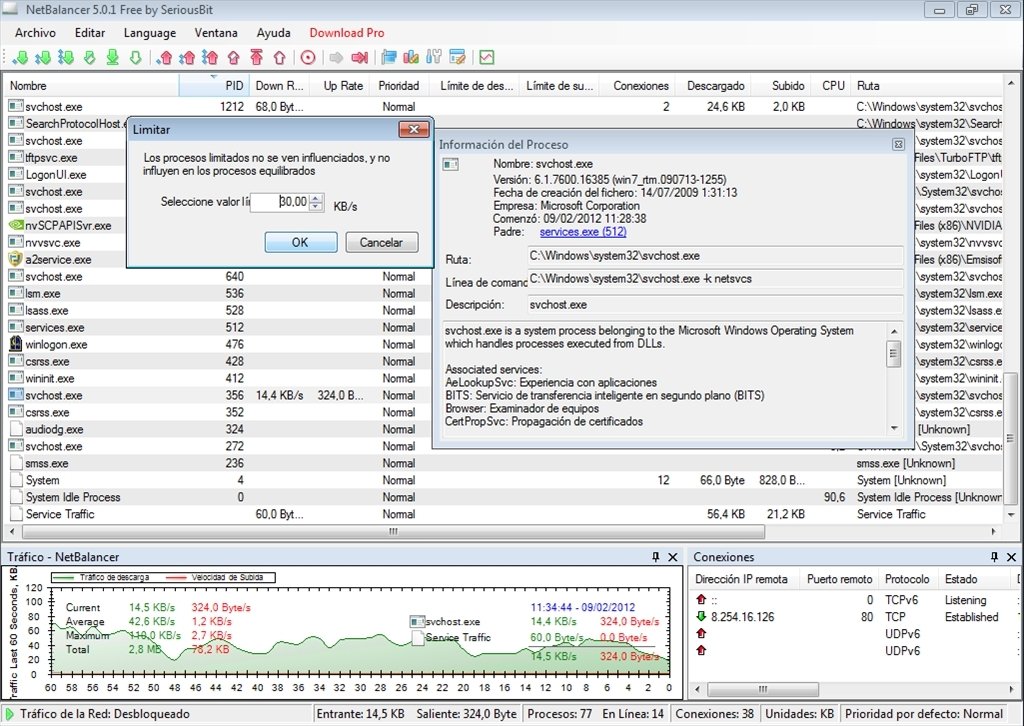This screenshot has height=726, width=1024.
Task: Click the a2service.exe shield icon
Action: point(16,259)
